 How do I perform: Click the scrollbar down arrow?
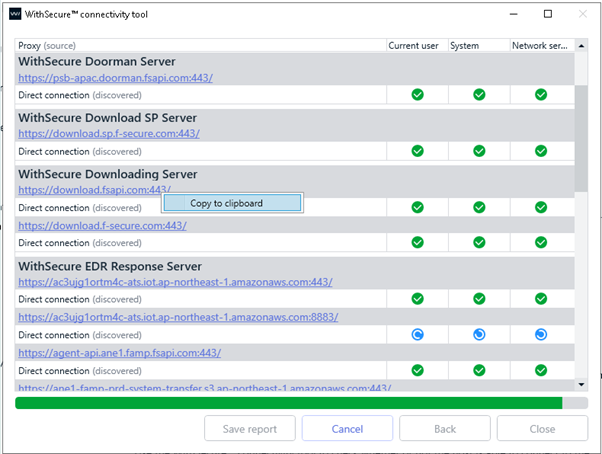(x=581, y=385)
